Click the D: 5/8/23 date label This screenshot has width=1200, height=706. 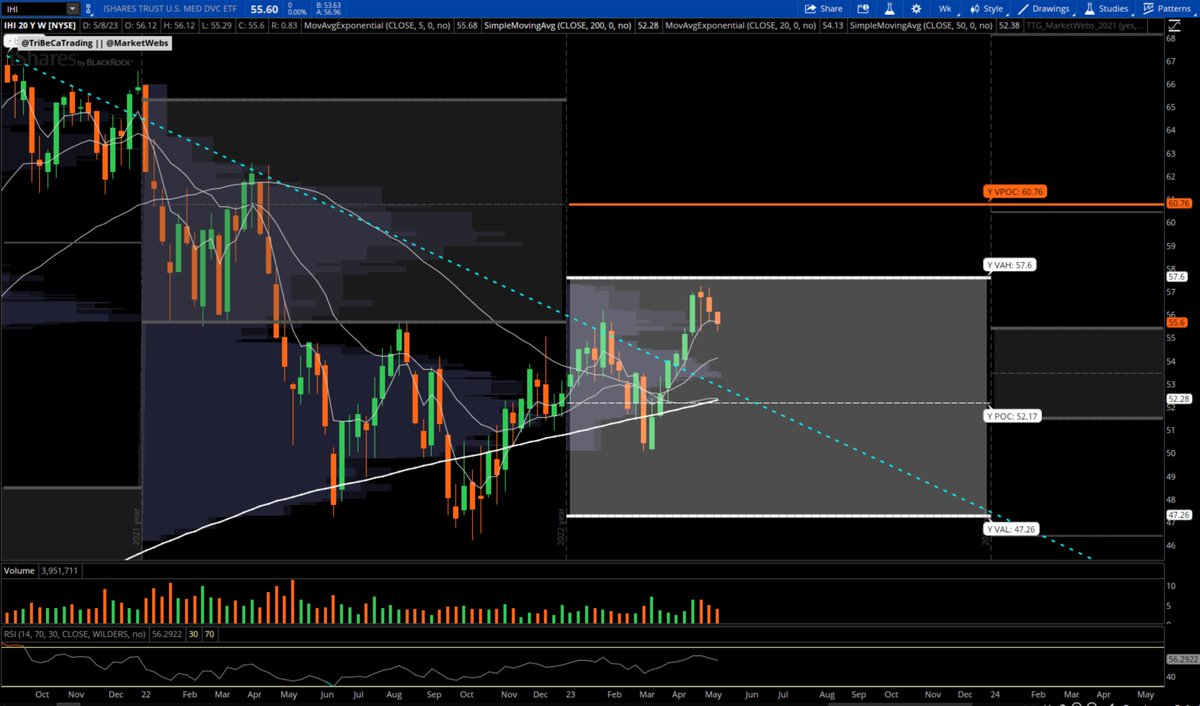pos(100,26)
